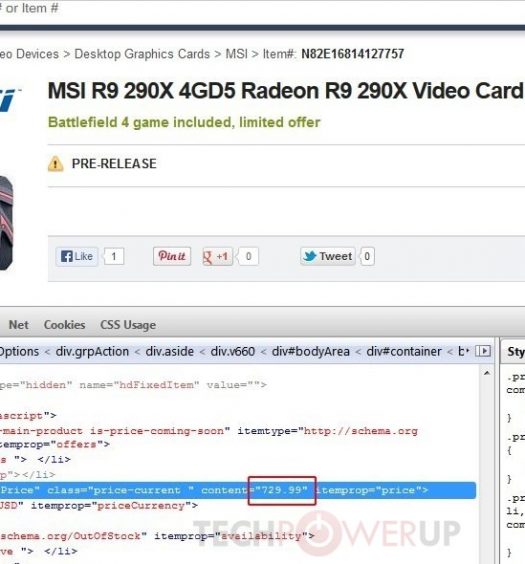The height and width of the screenshot is (564, 525).
Task: Click the Pin it button
Action: click(x=172, y=256)
